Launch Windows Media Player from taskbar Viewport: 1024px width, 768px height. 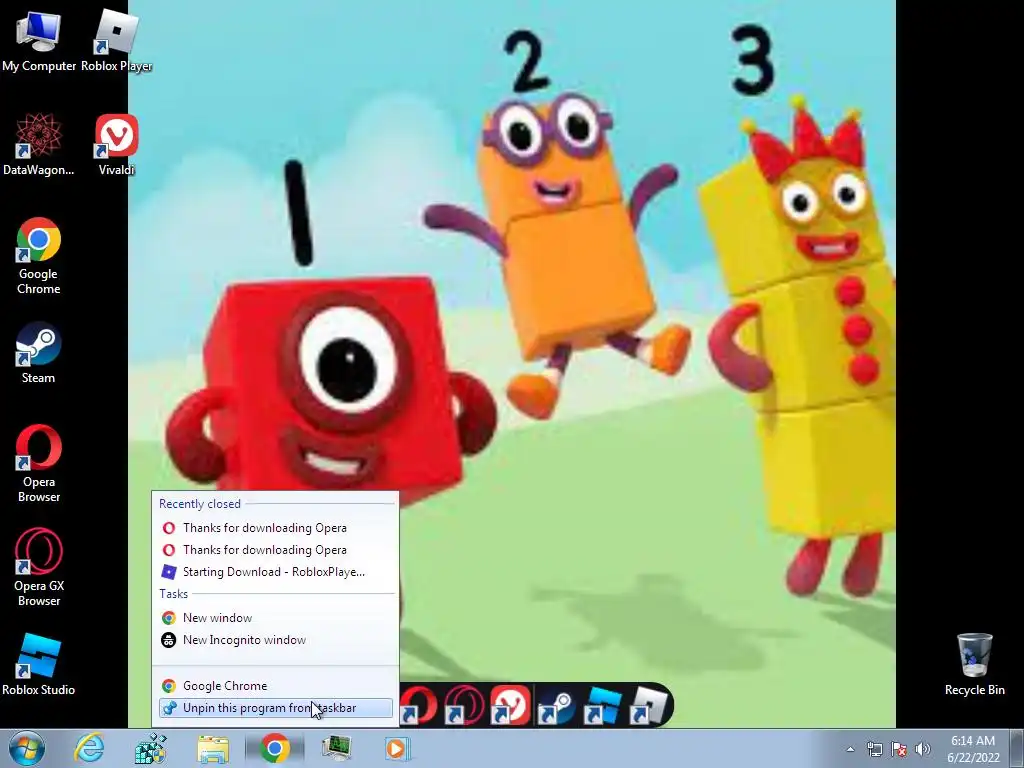pos(397,748)
